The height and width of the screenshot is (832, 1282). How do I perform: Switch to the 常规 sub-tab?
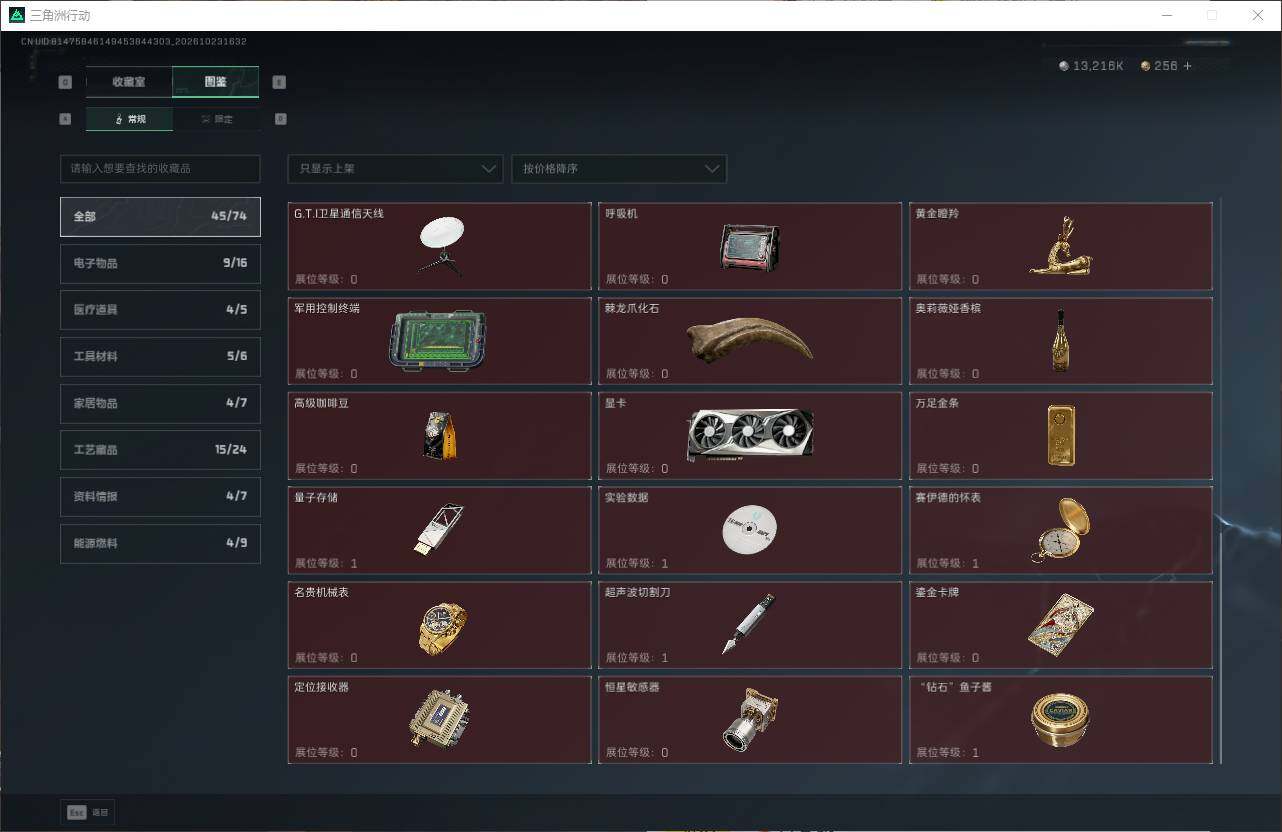tap(129, 119)
